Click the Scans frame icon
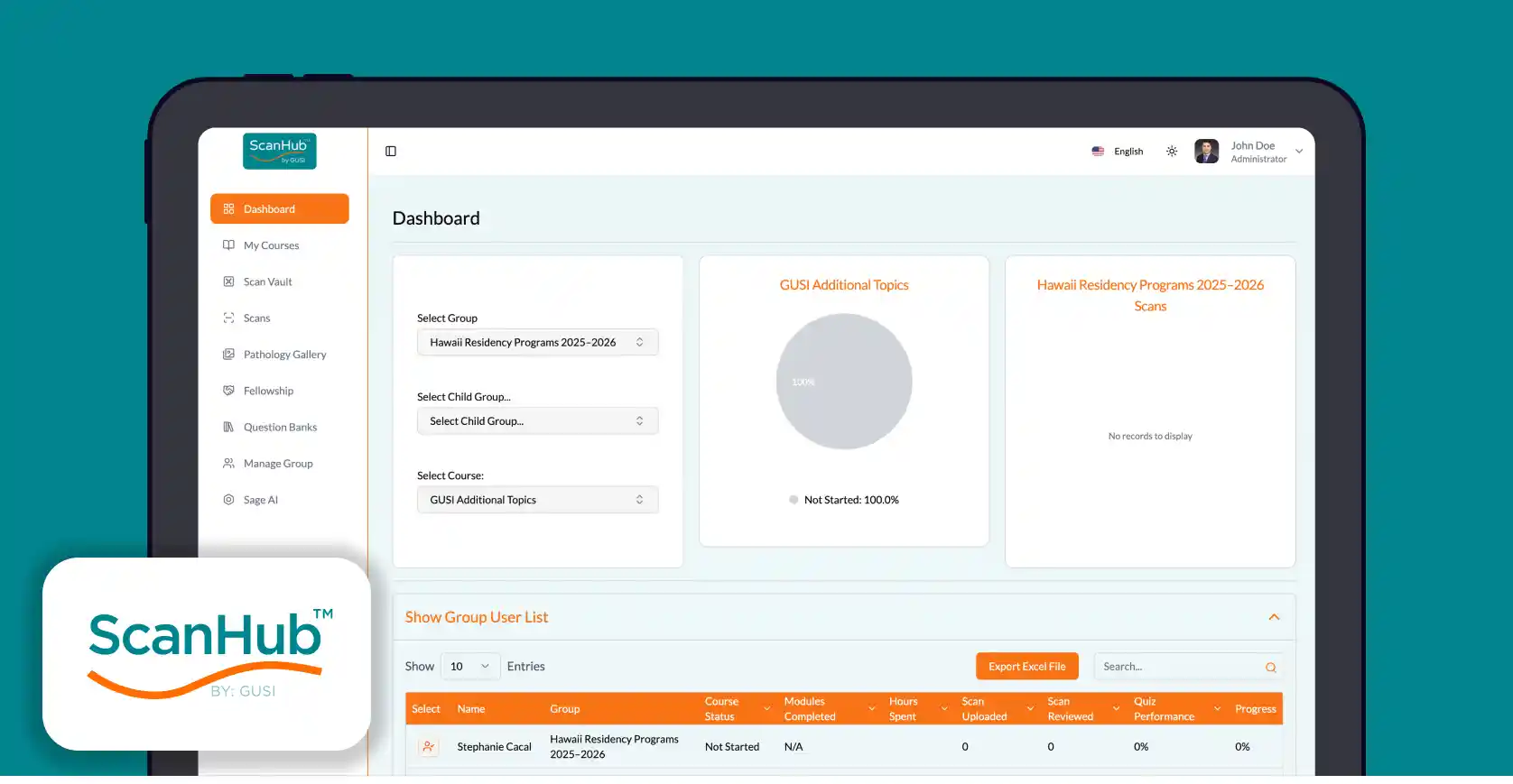Image resolution: width=1513 pixels, height=784 pixels. pyautogui.click(x=228, y=318)
